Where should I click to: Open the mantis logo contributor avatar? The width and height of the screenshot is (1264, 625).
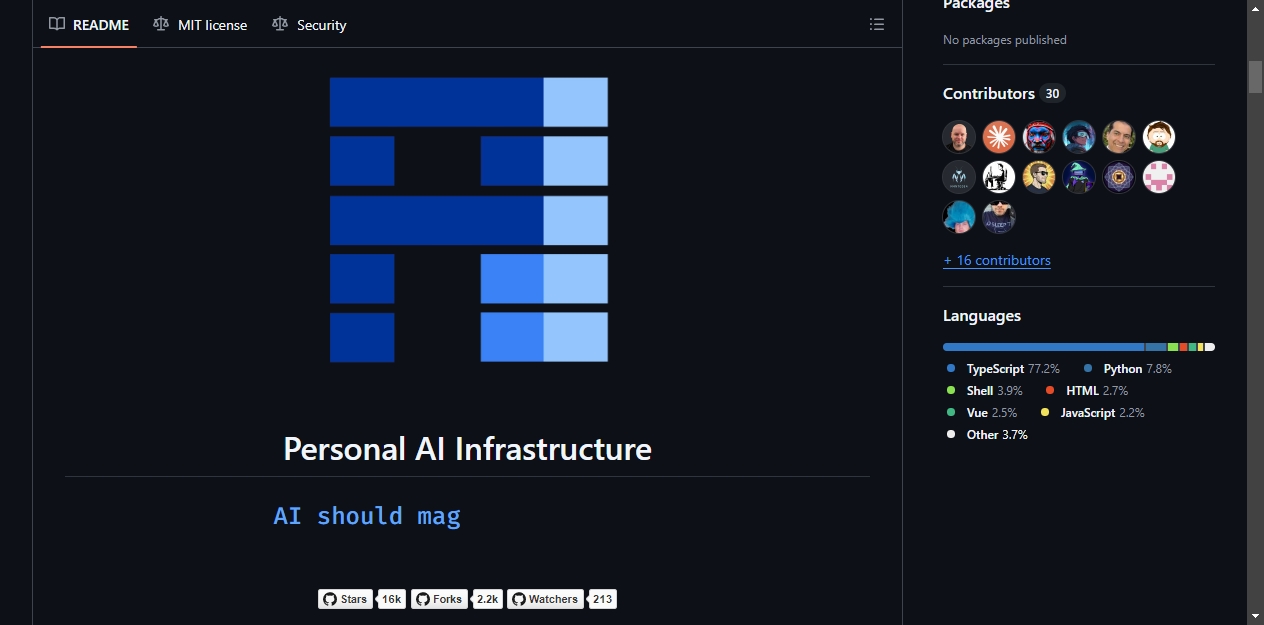click(959, 177)
